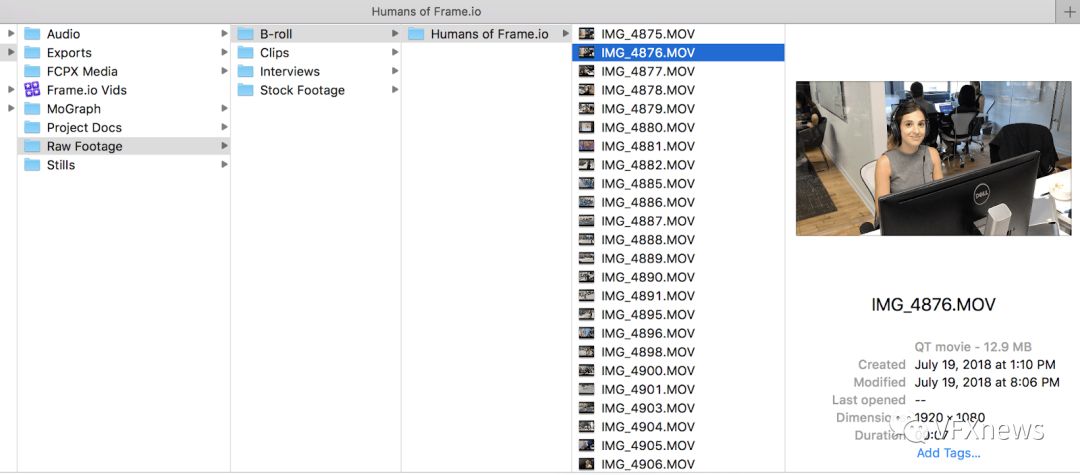1080x475 pixels.
Task: Click the Add Tags... link
Action: click(x=948, y=453)
